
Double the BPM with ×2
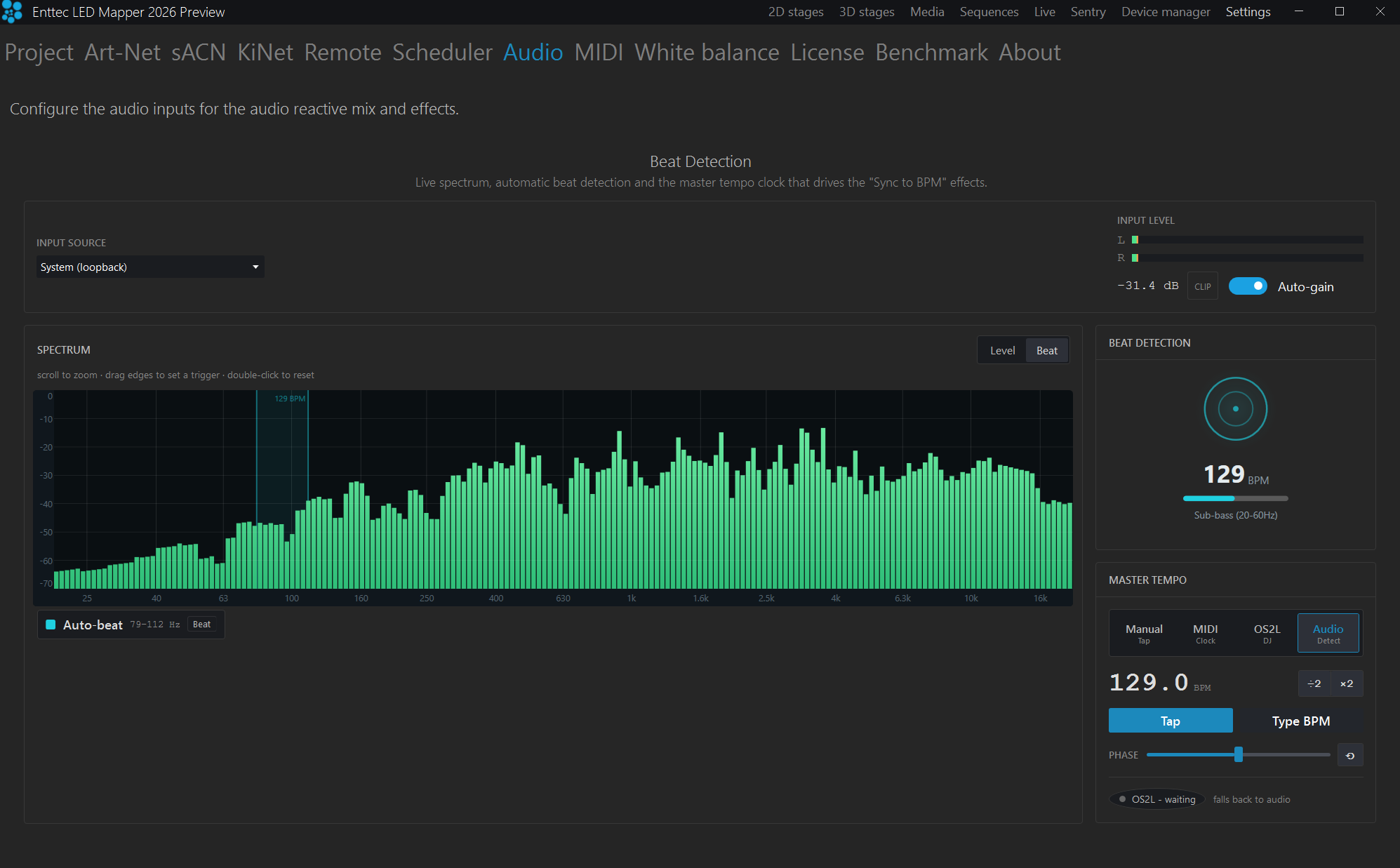coord(1347,683)
